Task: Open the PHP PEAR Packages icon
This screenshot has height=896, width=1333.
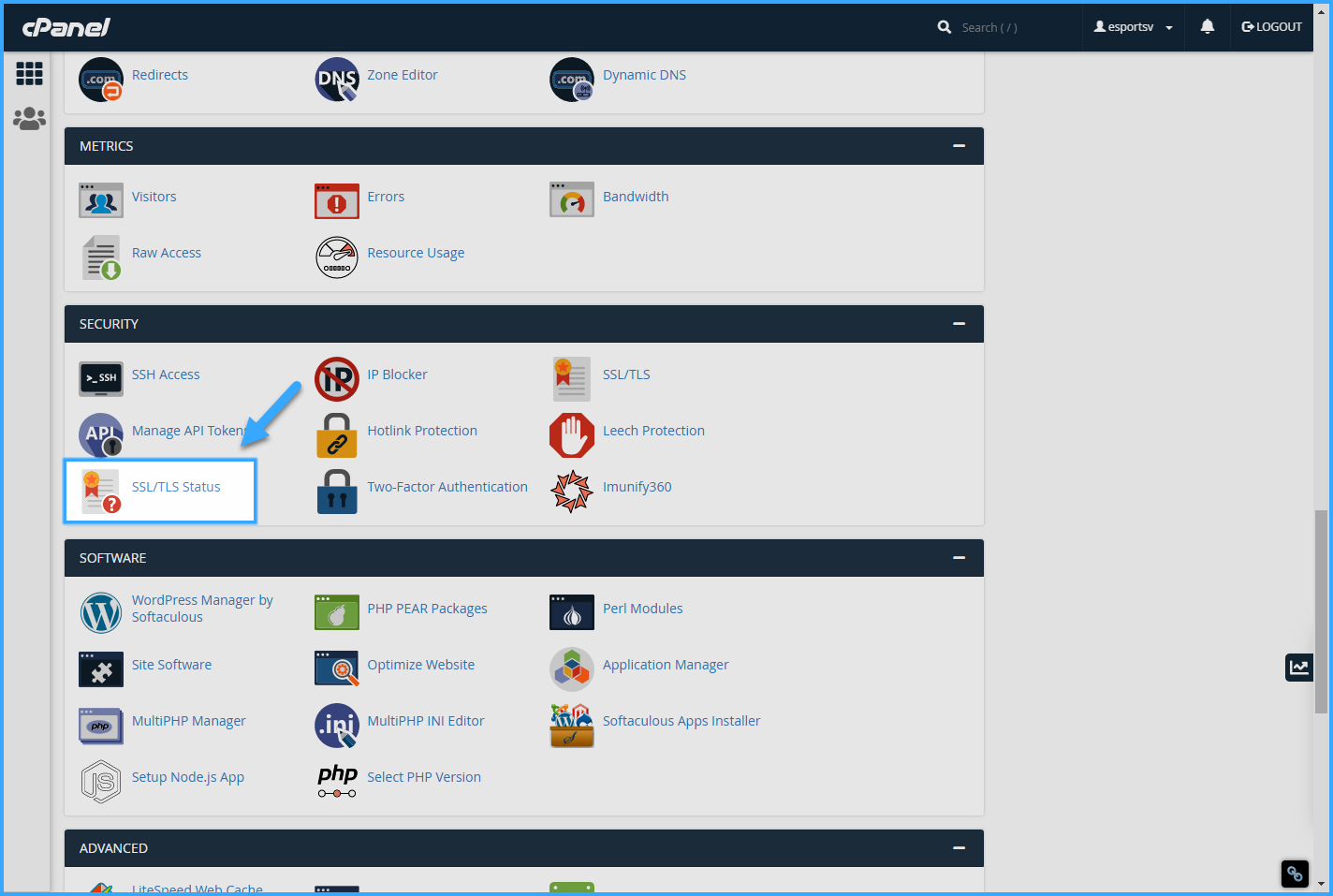Action: coord(337,612)
